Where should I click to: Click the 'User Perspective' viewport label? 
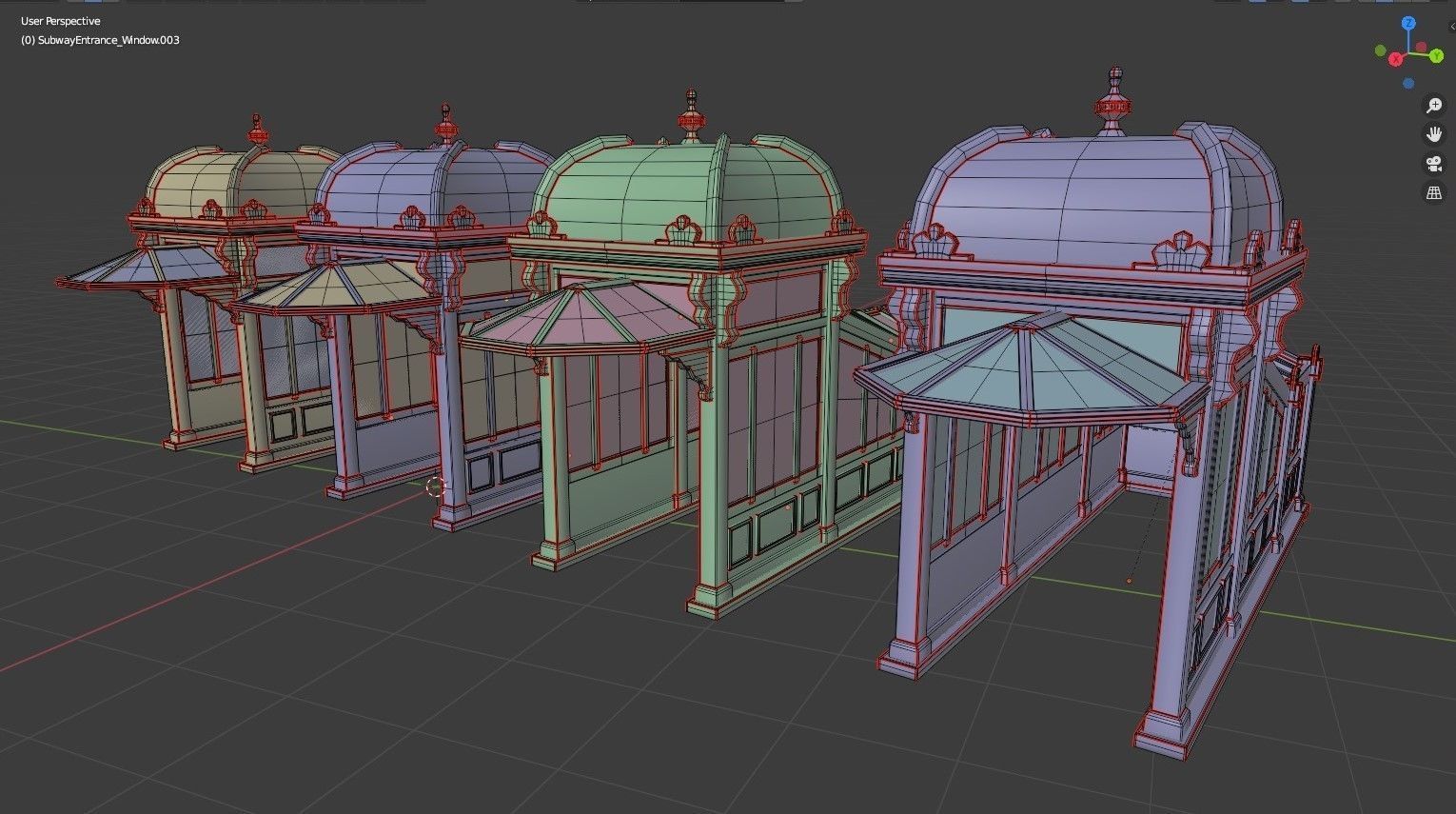coord(60,21)
